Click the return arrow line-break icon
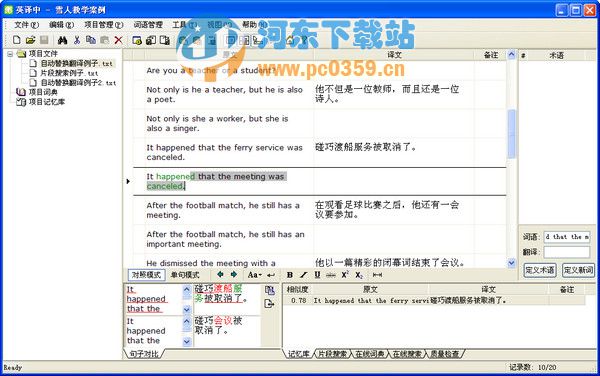This screenshot has height=376, width=600. (x=271, y=275)
